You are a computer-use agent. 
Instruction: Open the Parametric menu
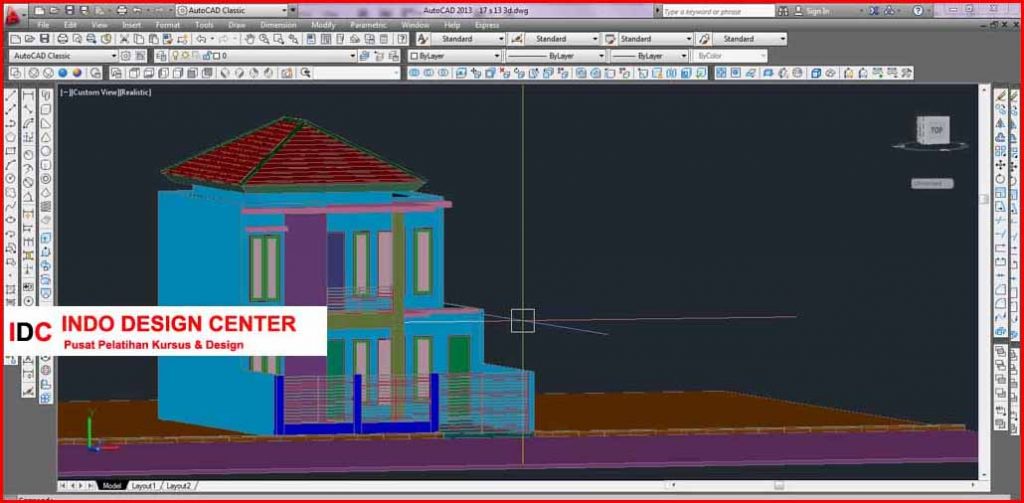click(x=368, y=25)
